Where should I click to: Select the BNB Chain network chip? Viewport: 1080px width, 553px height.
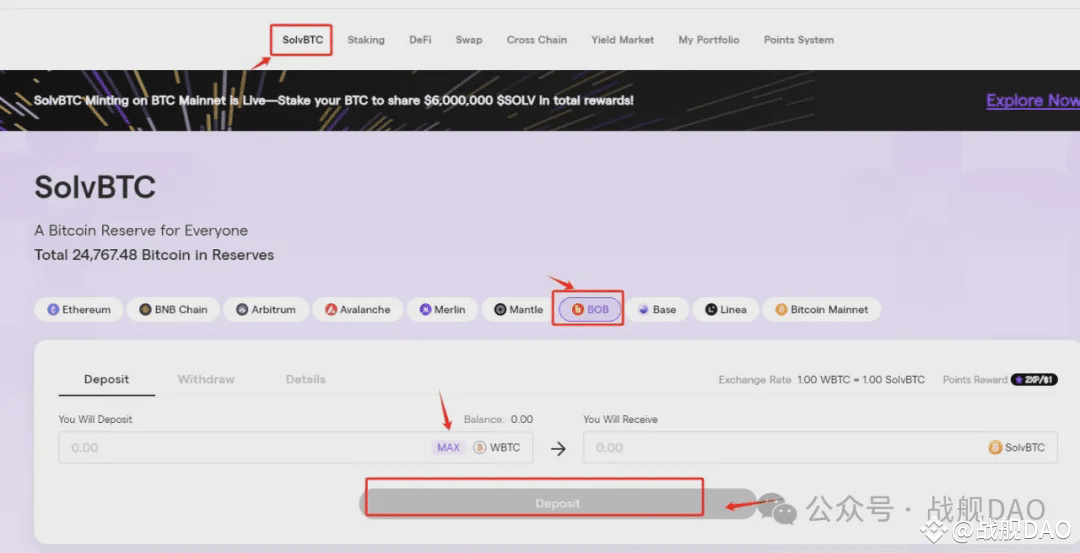(x=174, y=310)
